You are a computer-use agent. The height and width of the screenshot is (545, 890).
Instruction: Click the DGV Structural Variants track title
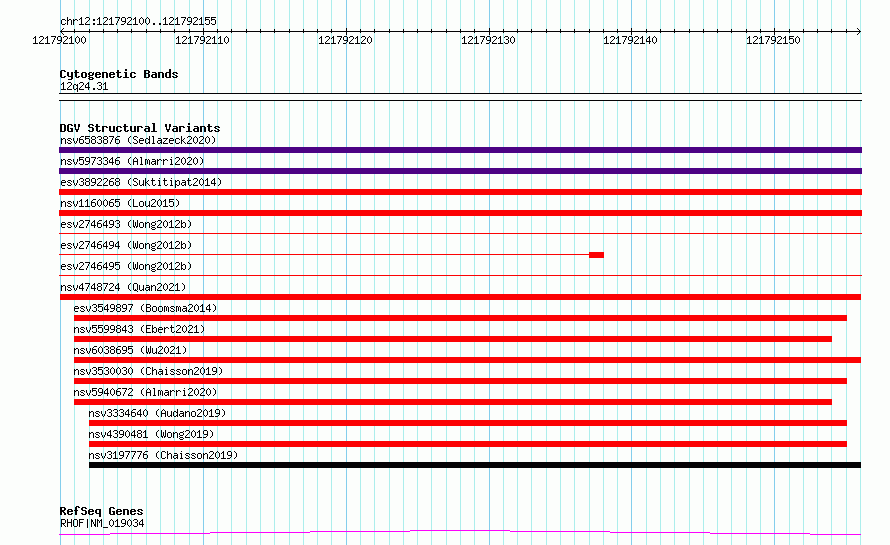140,128
